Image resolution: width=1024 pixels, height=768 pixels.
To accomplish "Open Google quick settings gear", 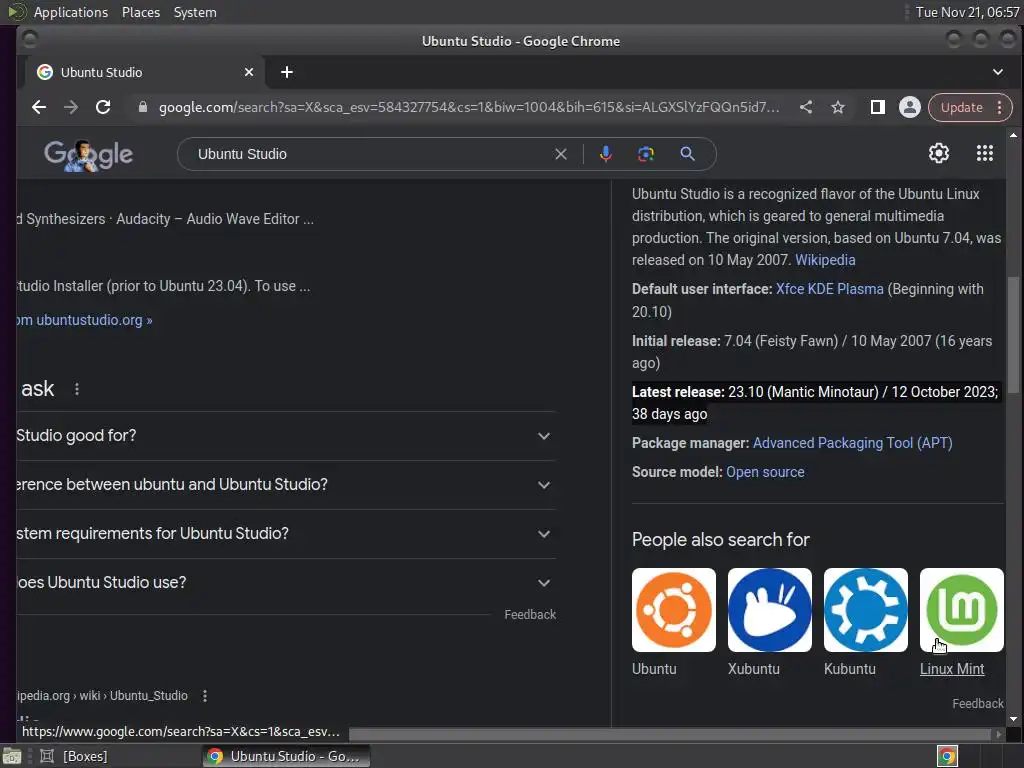I will click(x=938, y=153).
